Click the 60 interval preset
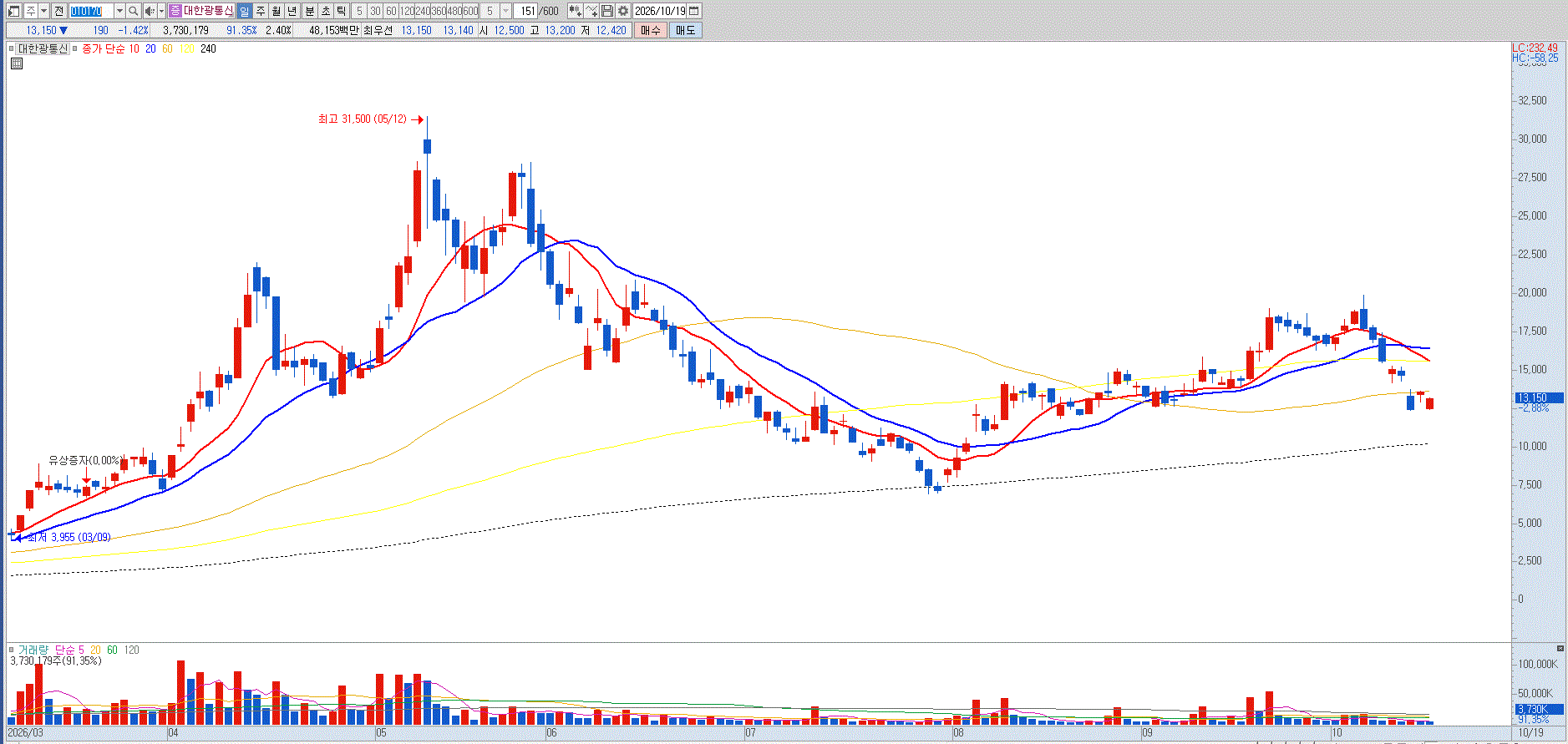This screenshot has width=1568, height=744. [391, 11]
